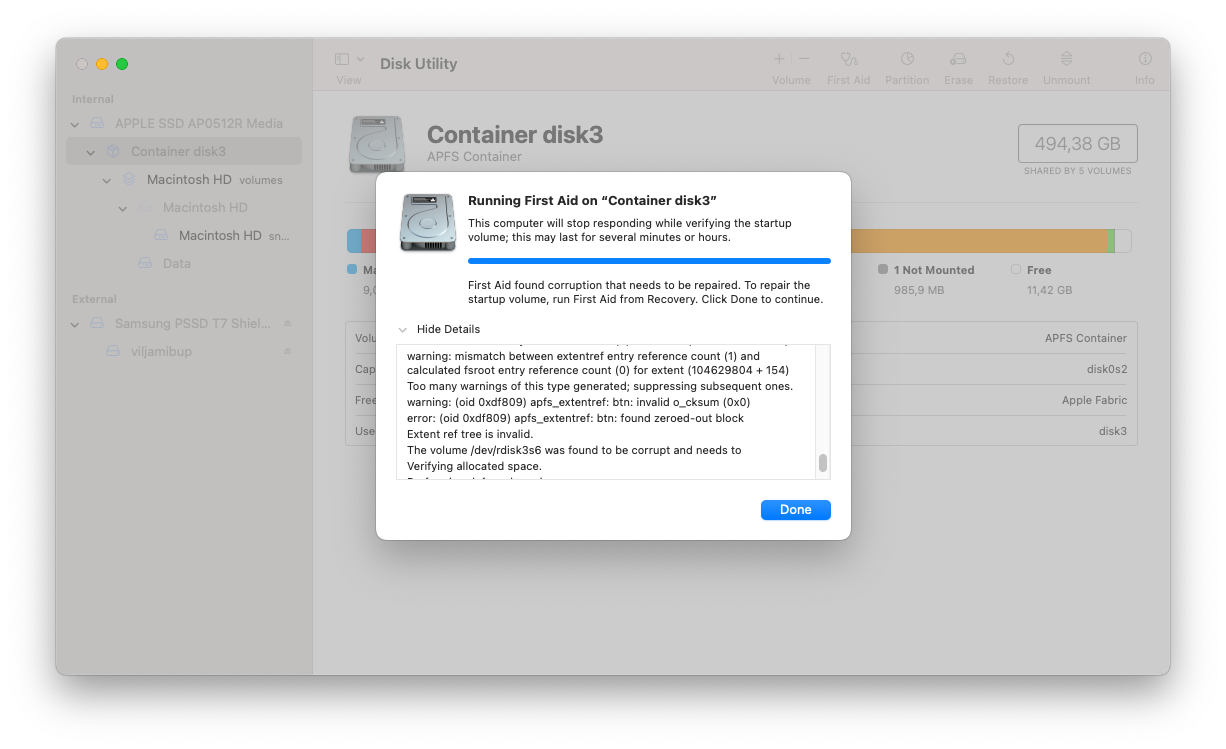Click the First Aid progress bar
Screen dimensions: 1226x749
click(x=649, y=261)
